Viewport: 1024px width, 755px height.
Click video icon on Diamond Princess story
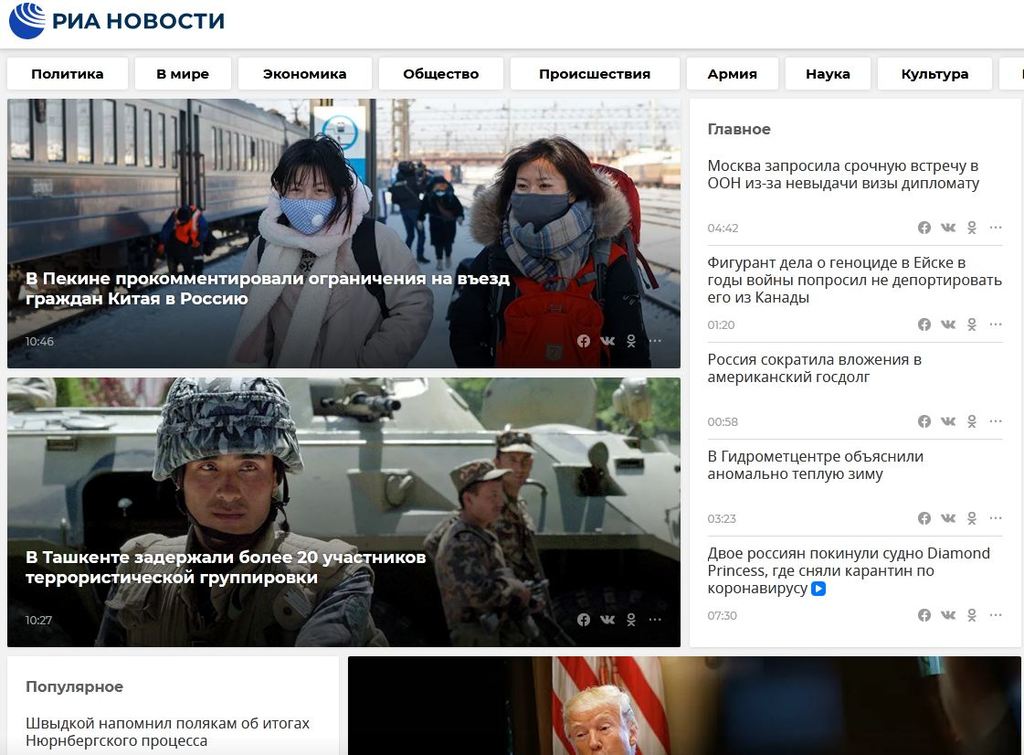[x=818, y=589]
